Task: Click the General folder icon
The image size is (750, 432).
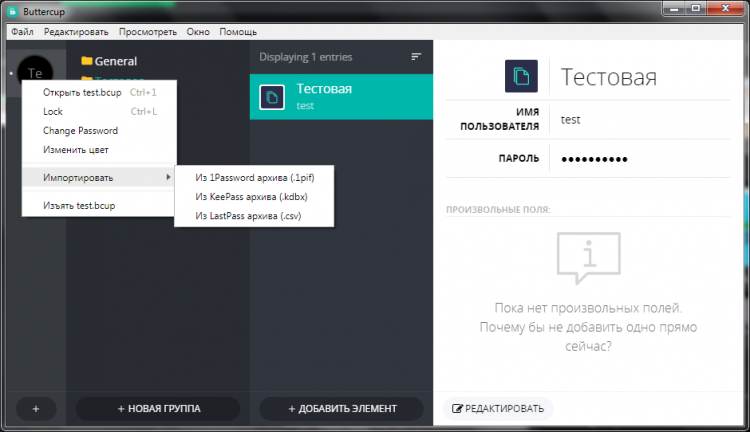Action: tap(87, 61)
